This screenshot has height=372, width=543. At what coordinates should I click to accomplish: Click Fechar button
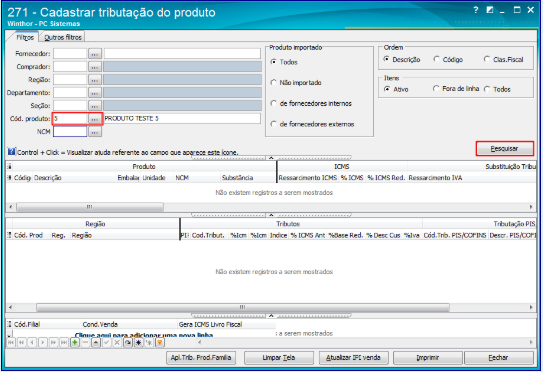click(498, 357)
